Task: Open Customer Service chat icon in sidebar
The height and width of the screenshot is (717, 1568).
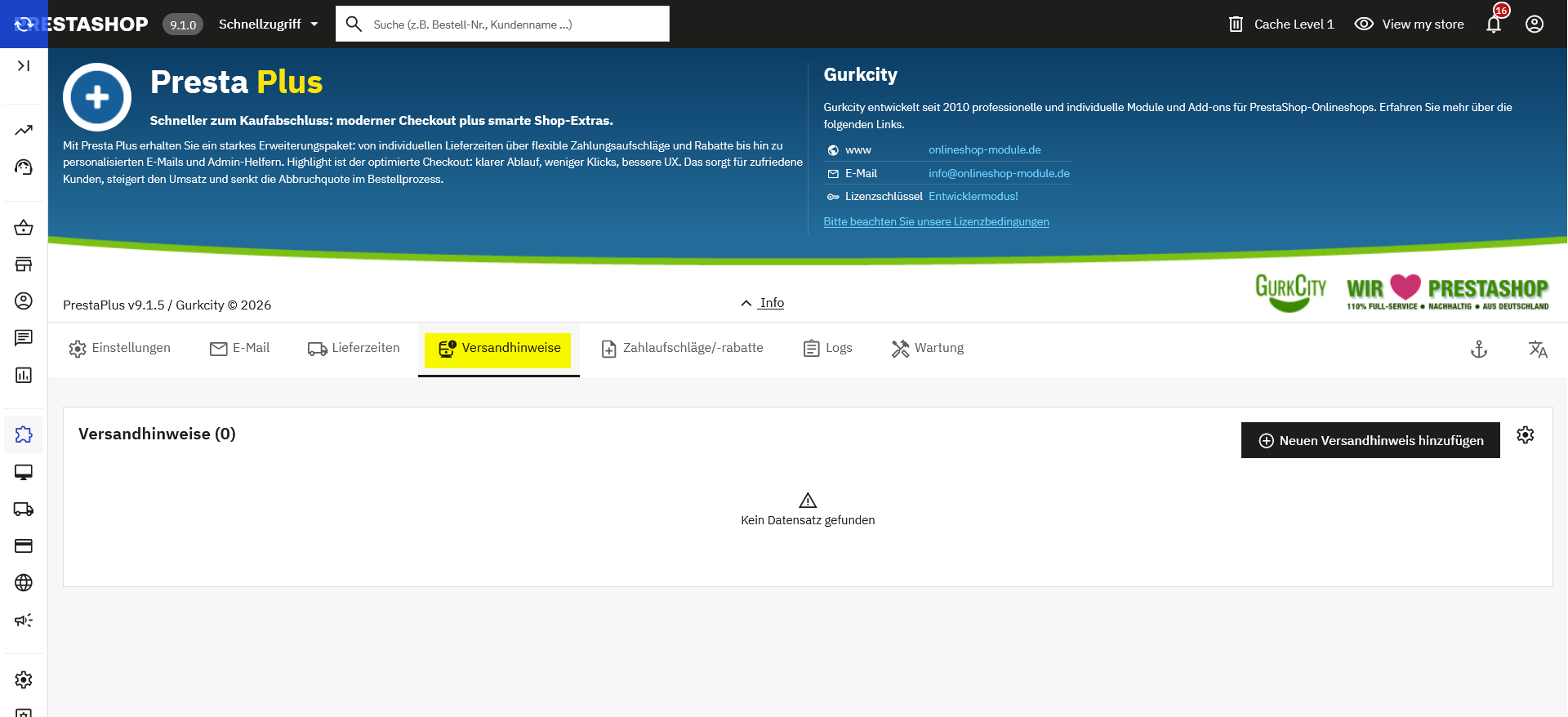Action: pyautogui.click(x=24, y=338)
